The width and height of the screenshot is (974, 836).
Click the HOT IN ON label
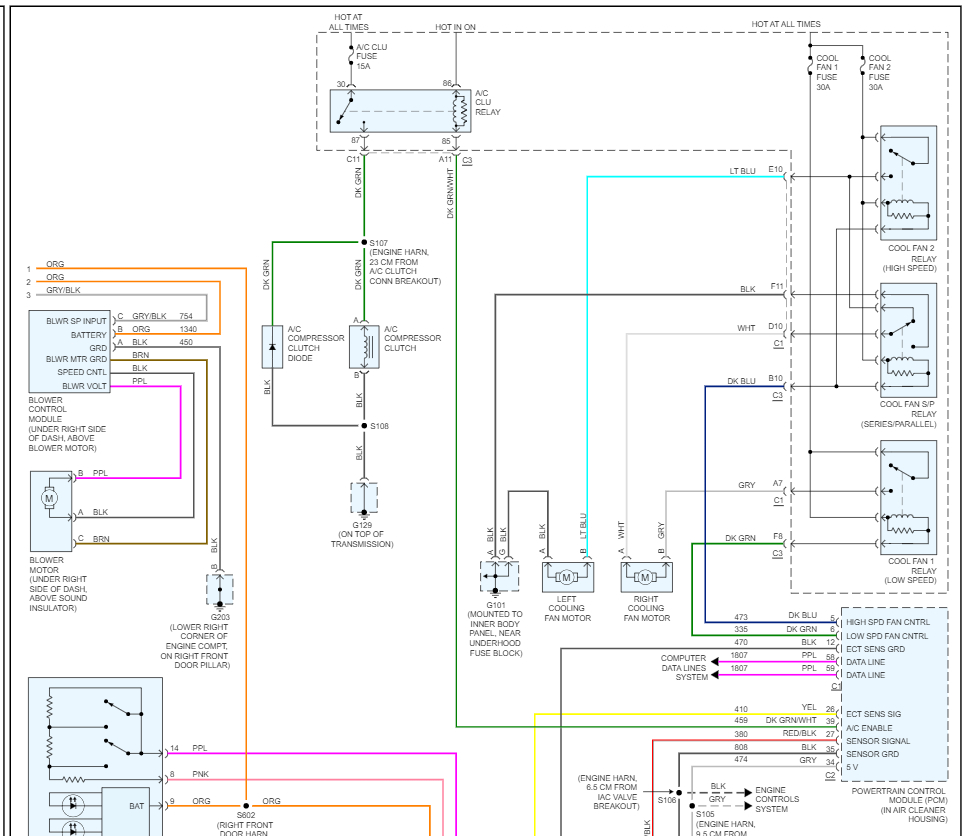[x=455, y=27]
